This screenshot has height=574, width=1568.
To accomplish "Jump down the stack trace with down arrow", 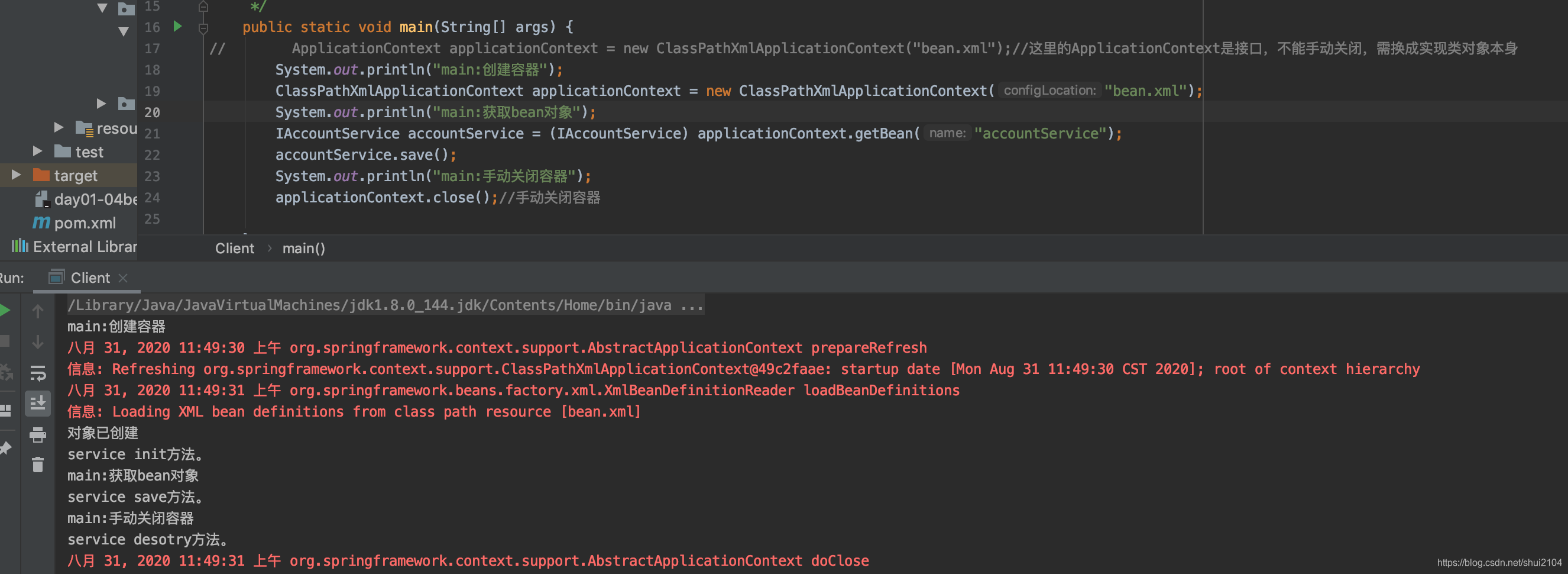I will (38, 342).
